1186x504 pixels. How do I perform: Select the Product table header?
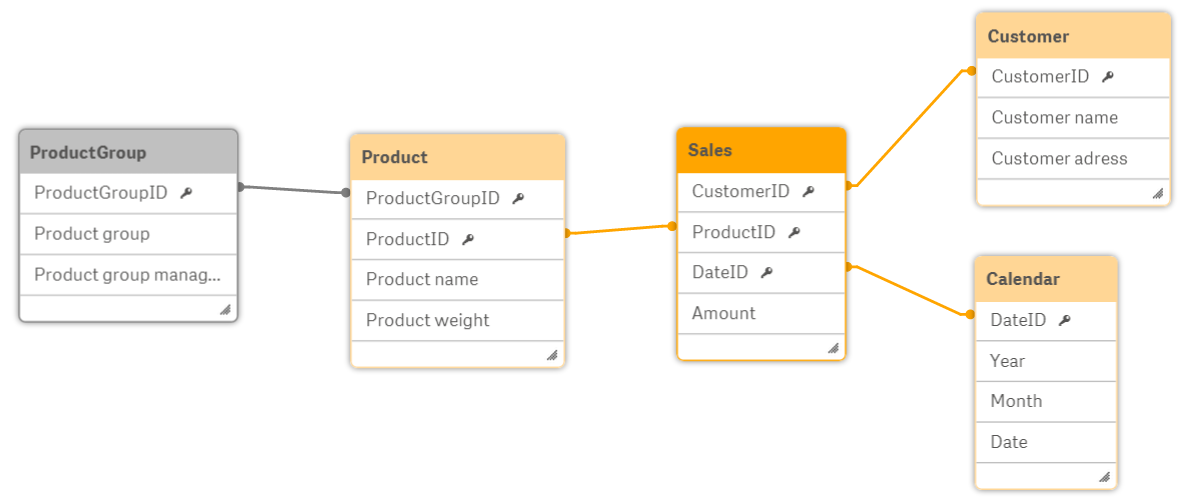point(458,157)
